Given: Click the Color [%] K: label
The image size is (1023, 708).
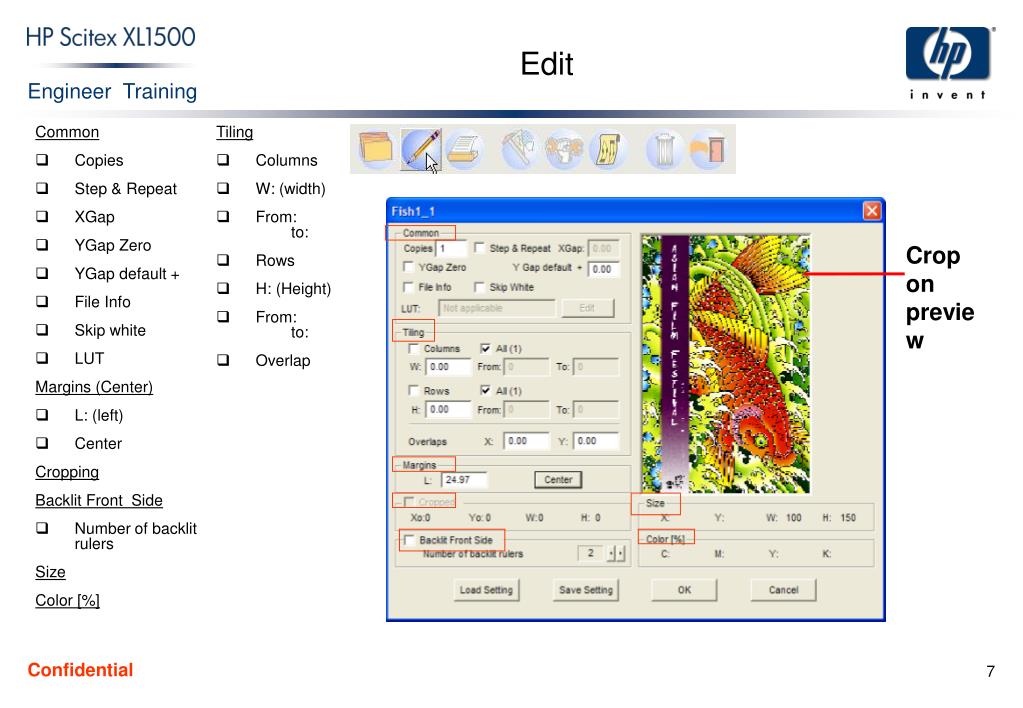Looking at the screenshot, I should (x=827, y=554).
